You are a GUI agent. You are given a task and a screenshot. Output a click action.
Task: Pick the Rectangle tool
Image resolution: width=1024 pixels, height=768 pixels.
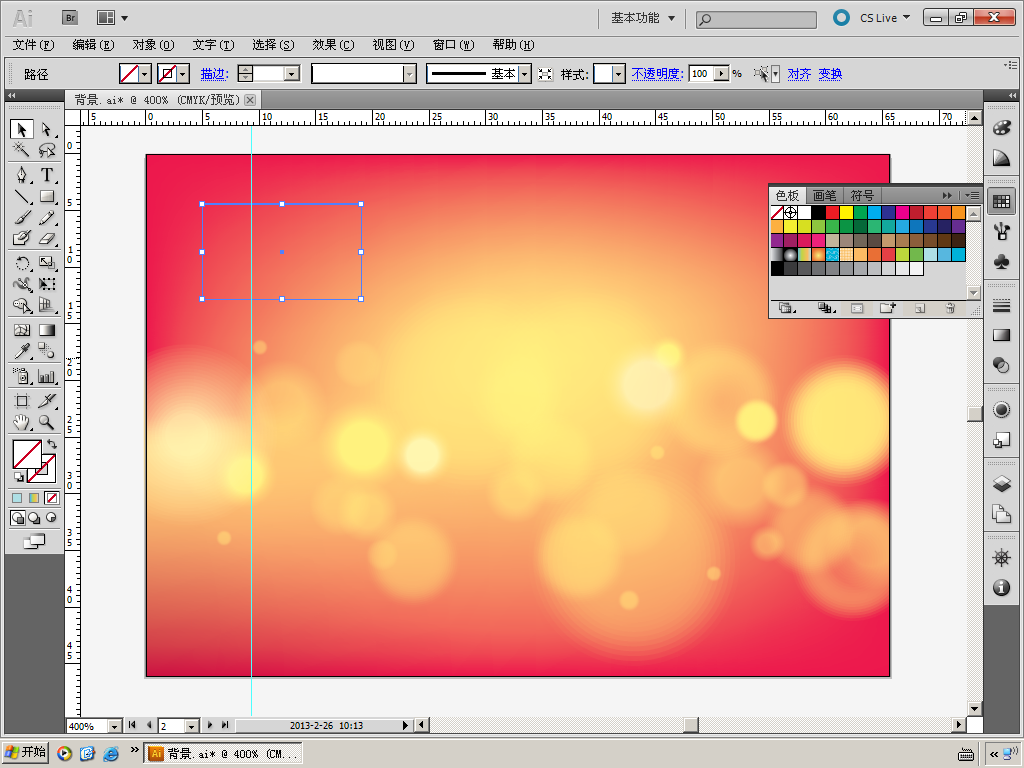coord(46,196)
